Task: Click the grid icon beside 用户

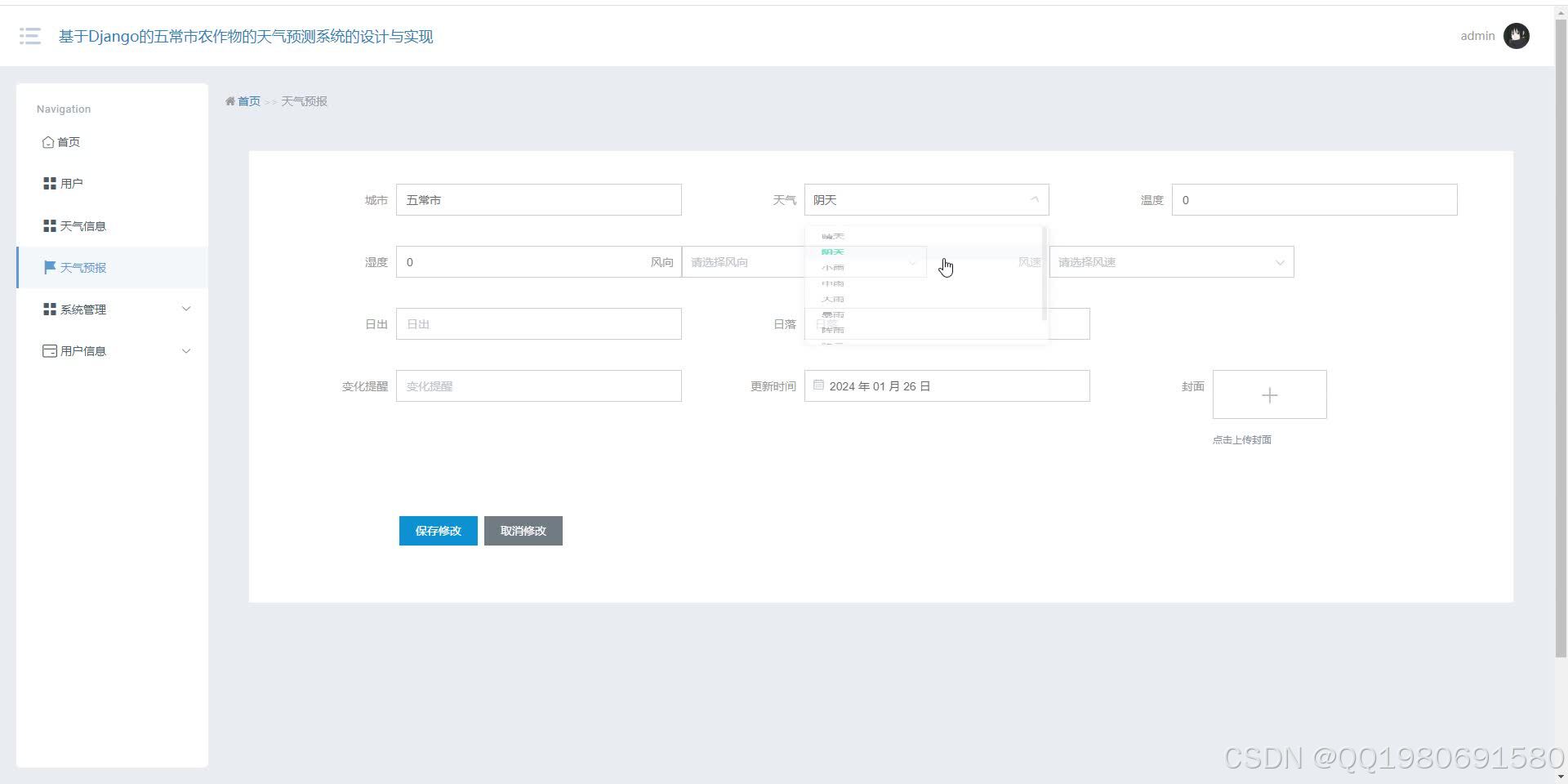Action: tap(50, 184)
